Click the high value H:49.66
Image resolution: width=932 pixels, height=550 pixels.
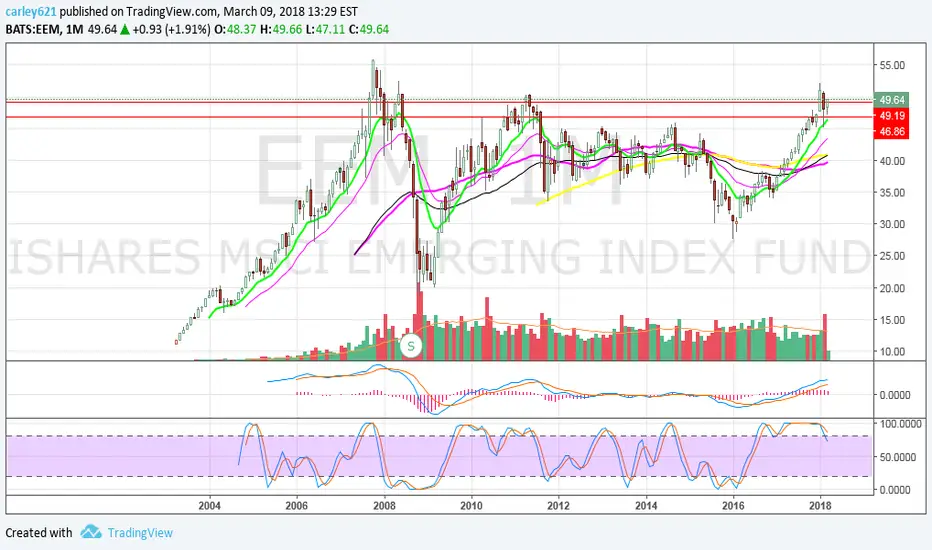281,29
